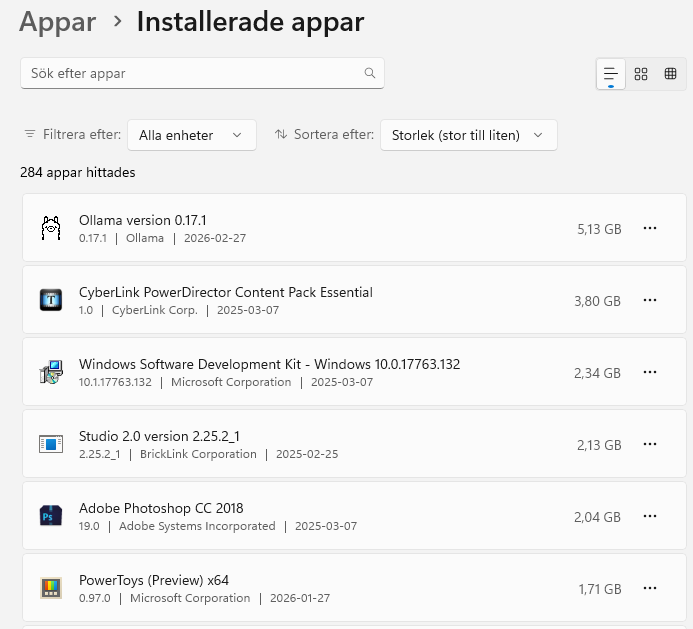Click the 2026-02-27 install date
This screenshot has height=629, width=693.
click(215, 238)
